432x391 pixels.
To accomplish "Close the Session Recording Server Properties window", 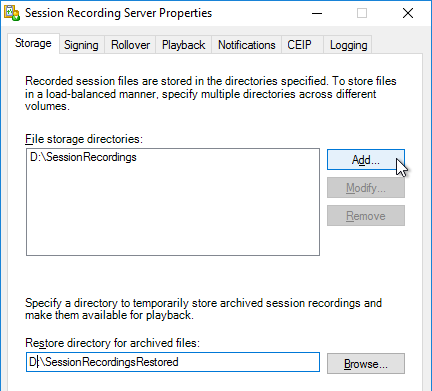I will coord(408,13).
